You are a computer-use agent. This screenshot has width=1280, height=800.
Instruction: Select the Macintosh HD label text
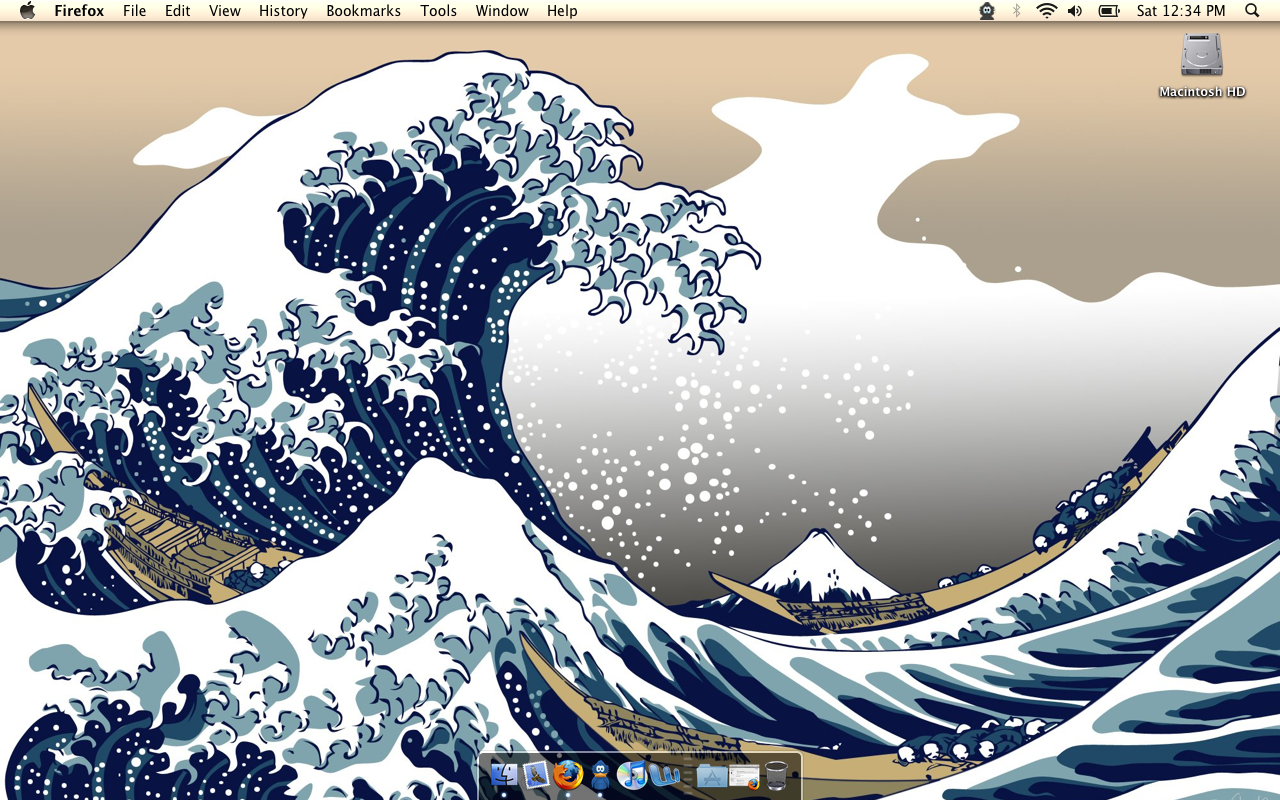(x=1202, y=92)
